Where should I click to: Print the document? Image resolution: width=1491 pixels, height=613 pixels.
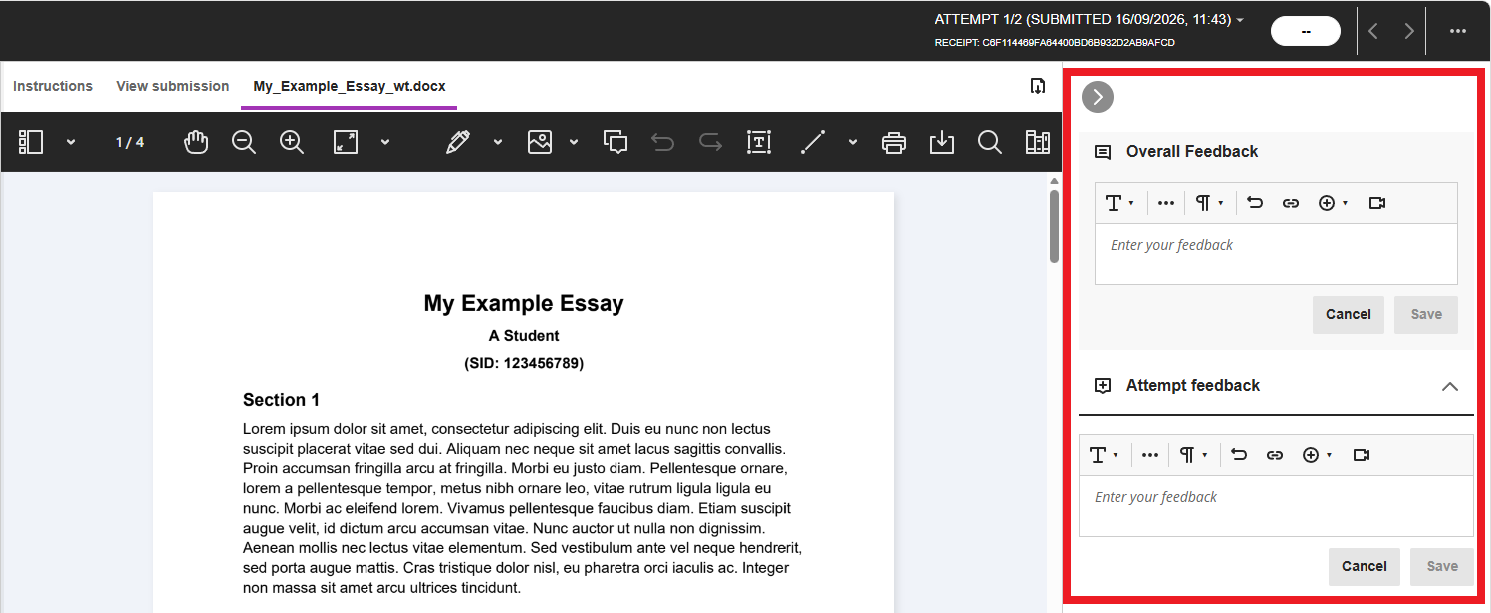pyautogui.click(x=894, y=142)
